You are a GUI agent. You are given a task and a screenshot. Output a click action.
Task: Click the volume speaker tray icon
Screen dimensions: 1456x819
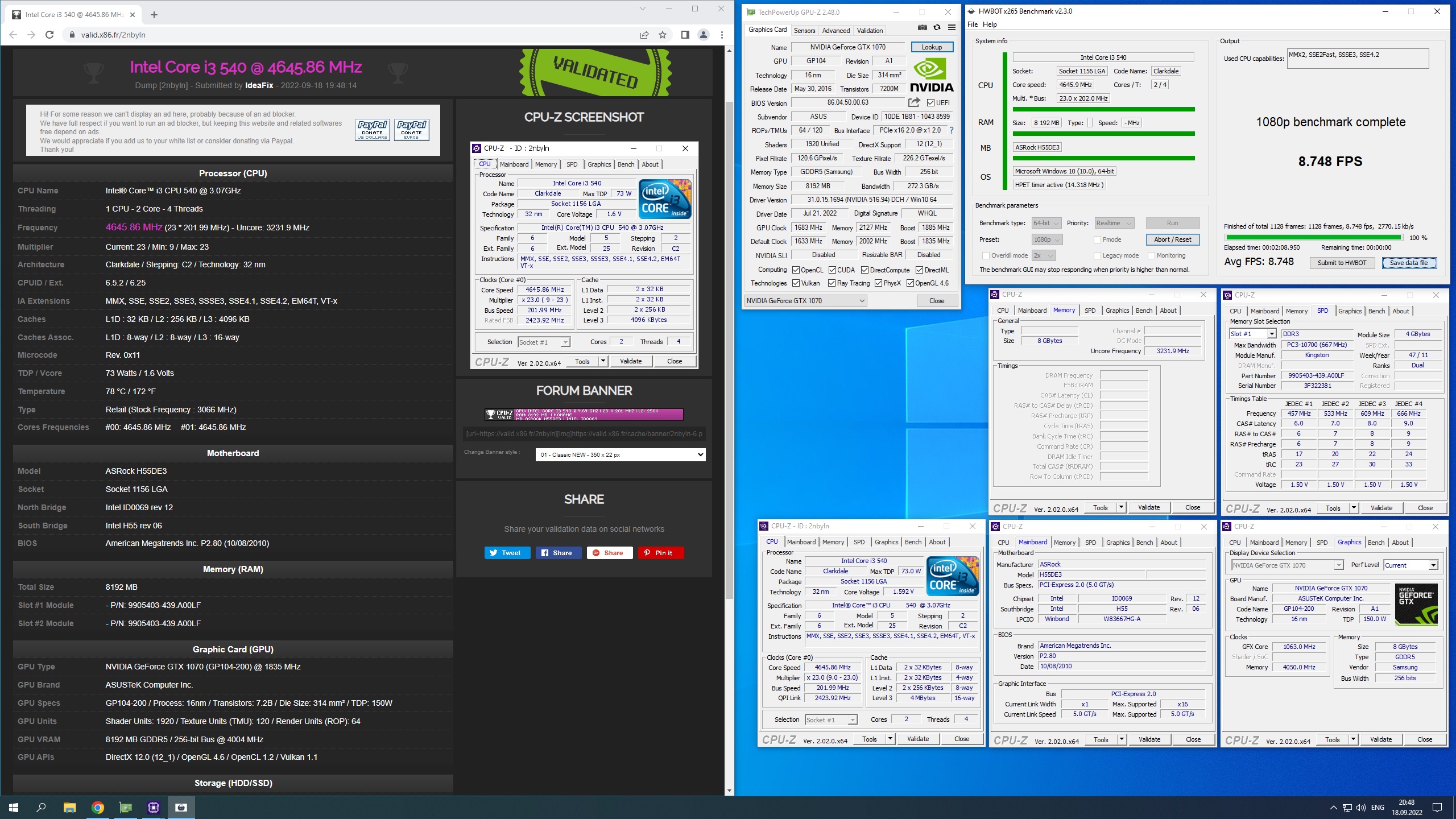pyautogui.click(x=1360, y=808)
